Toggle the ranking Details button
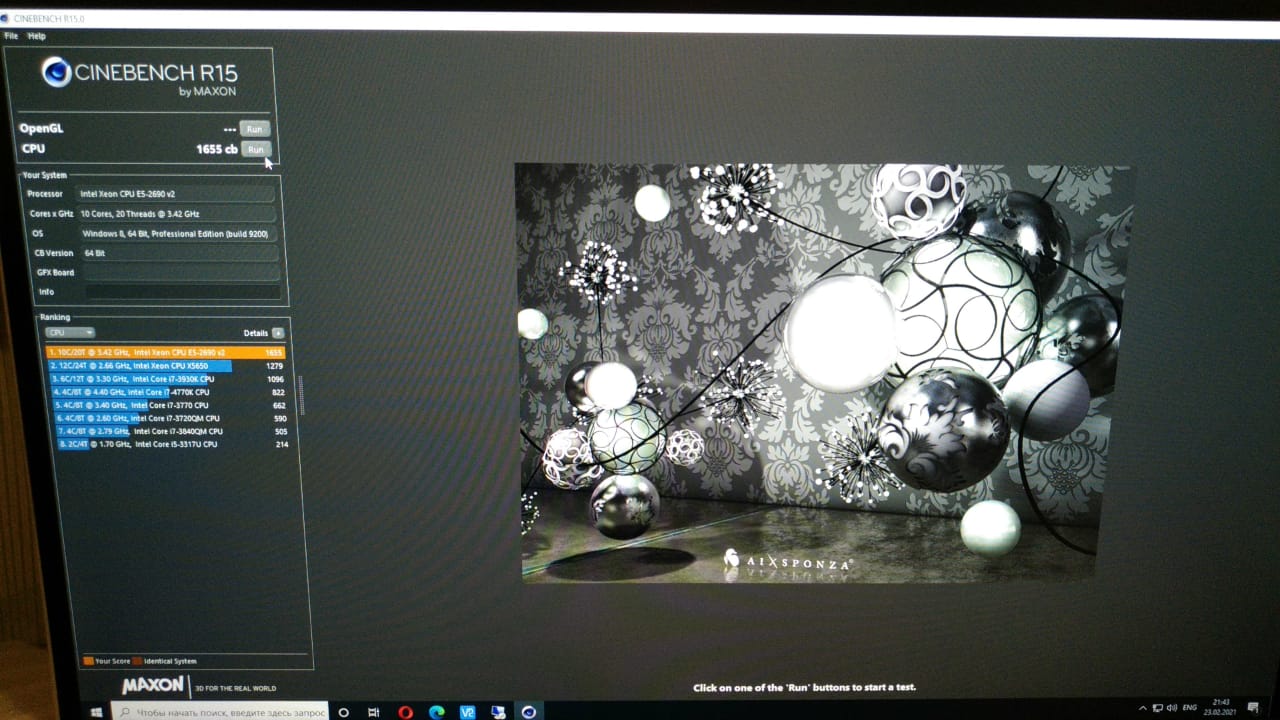Screen dimensions: 1280x720 278,333
